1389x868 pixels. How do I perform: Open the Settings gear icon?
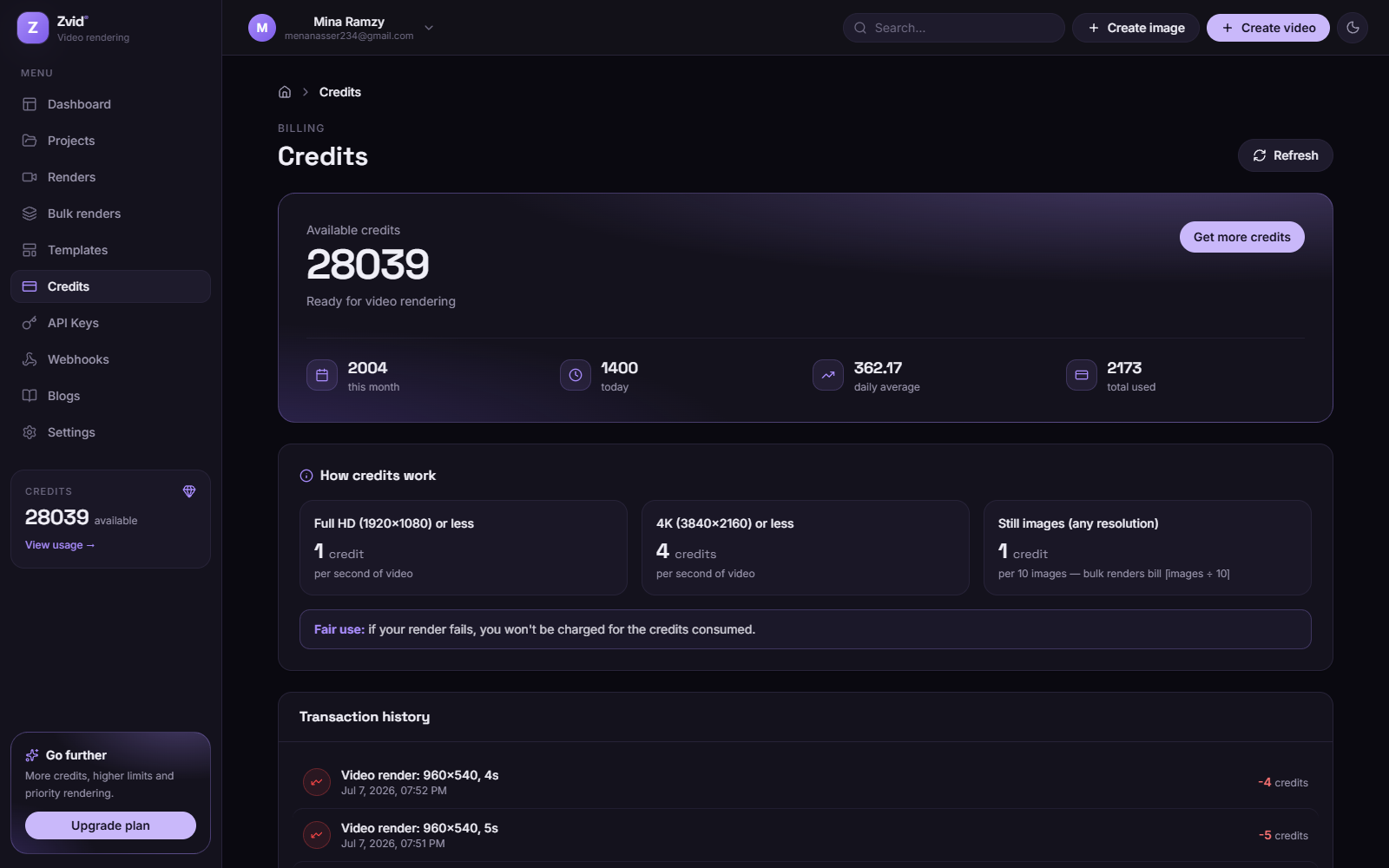[30, 432]
